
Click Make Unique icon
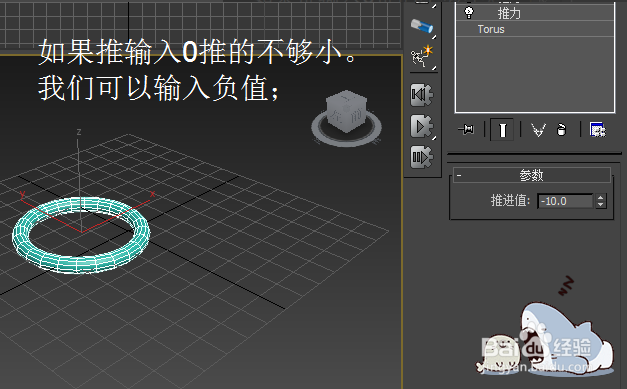pyautogui.click(x=538, y=130)
